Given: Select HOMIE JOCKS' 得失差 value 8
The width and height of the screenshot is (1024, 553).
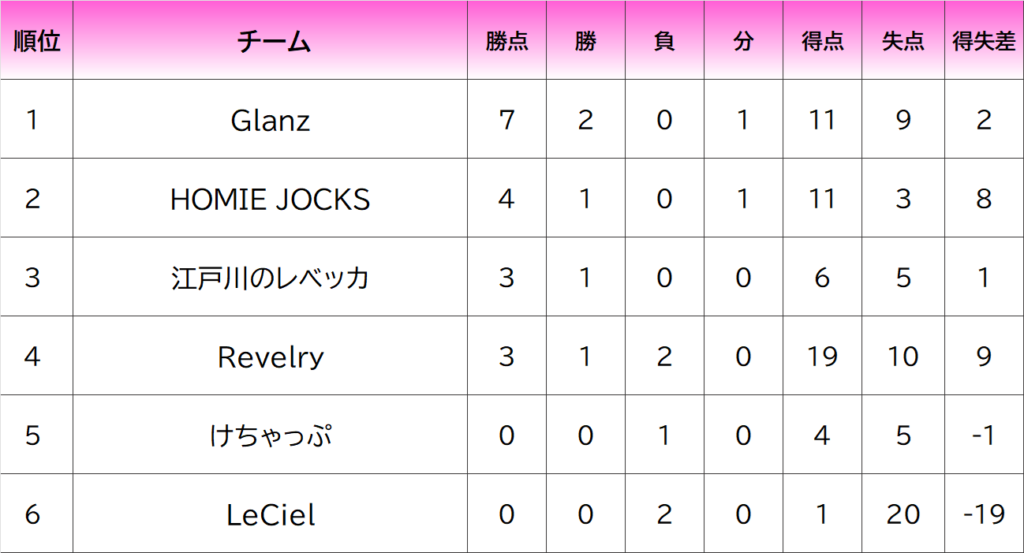Looking at the screenshot, I should click(x=984, y=198).
